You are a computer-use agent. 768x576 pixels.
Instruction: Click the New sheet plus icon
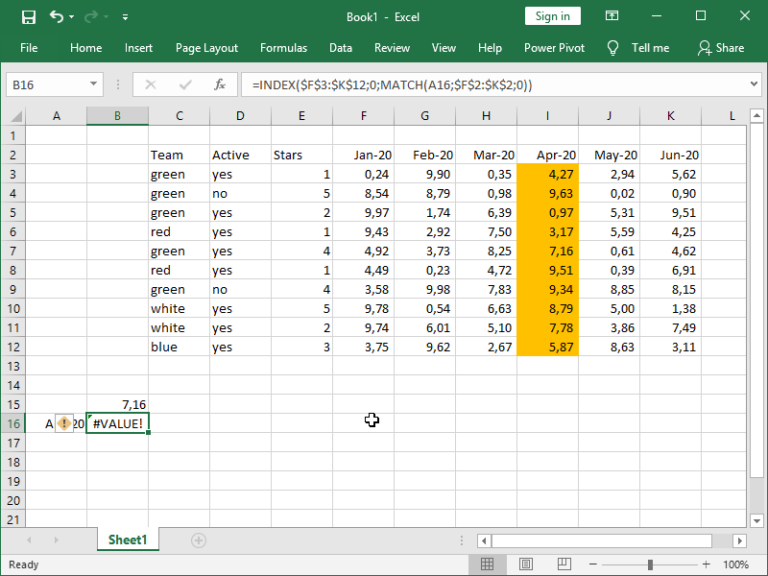(x=198, y=540)
